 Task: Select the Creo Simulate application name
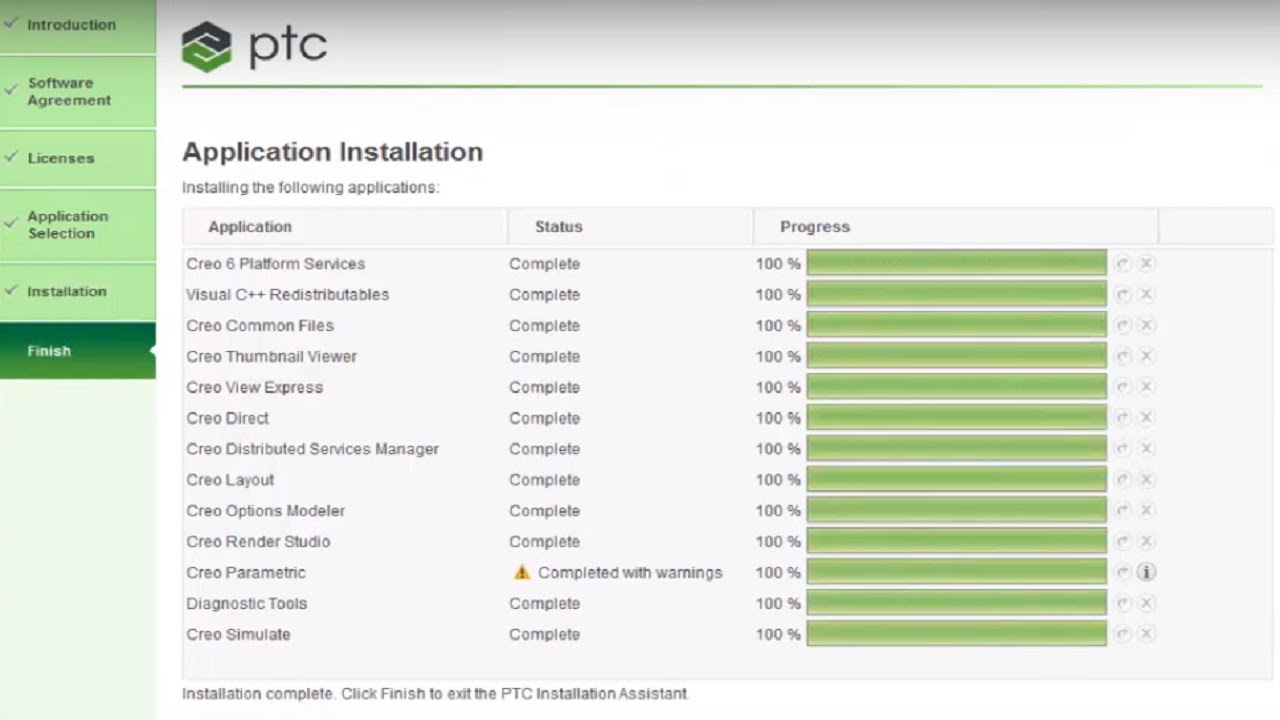coord(238,634)
